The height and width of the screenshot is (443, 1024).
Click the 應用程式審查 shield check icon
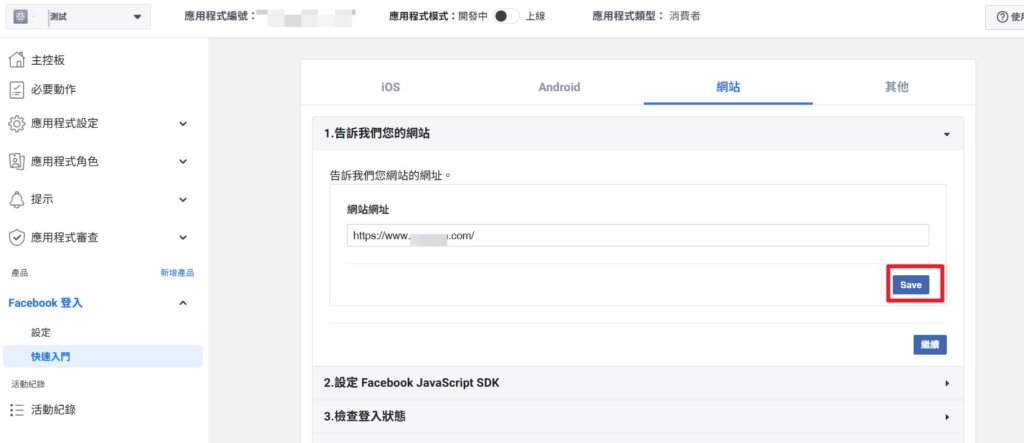(x=17, y=238)
